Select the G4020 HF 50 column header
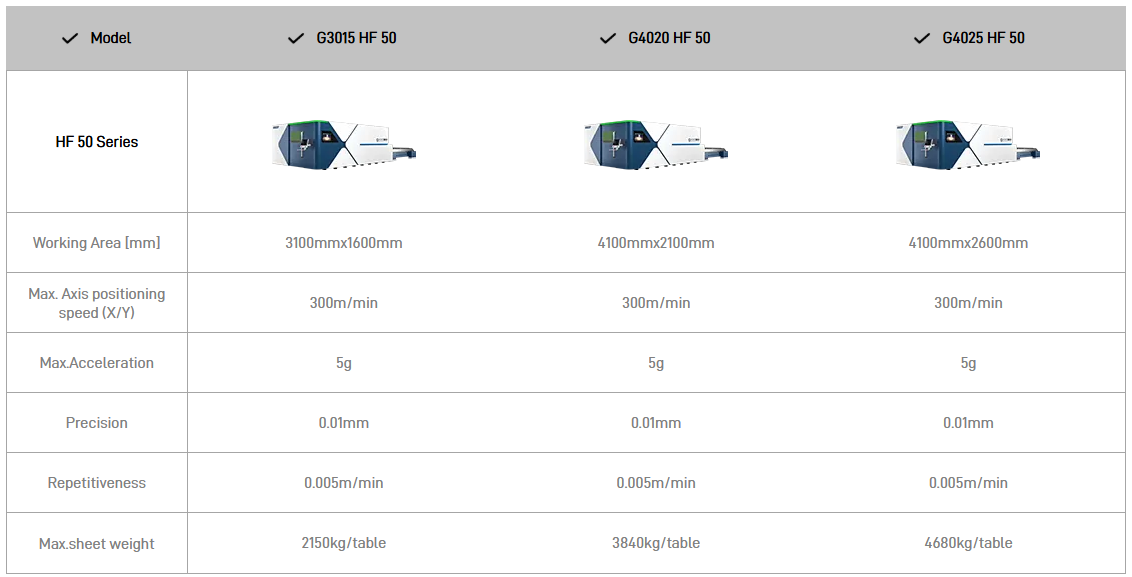This screenshot has width=1132, height=577. [669, 38]
